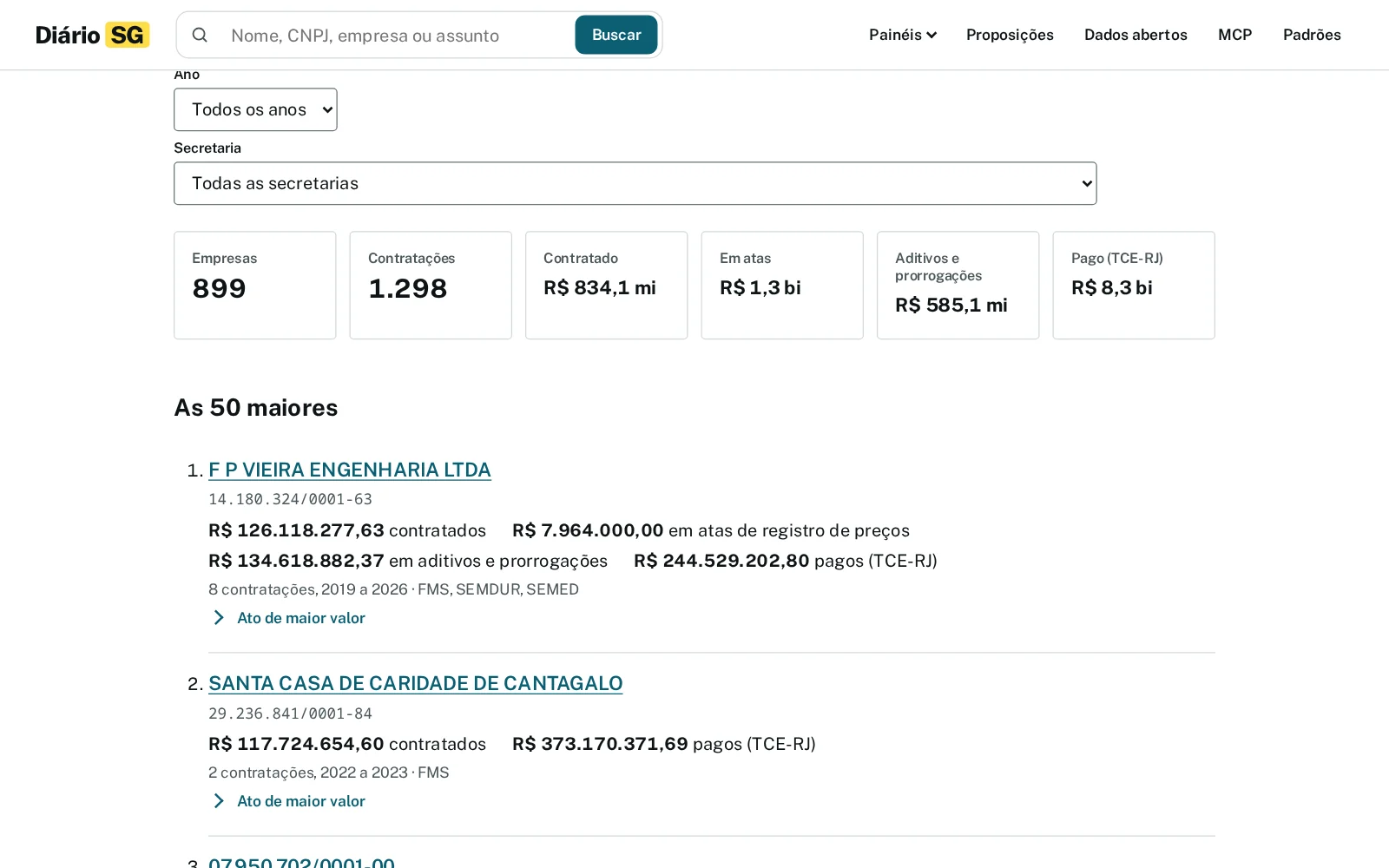Open Proposições in the top nav

(x=1010, y=35)
